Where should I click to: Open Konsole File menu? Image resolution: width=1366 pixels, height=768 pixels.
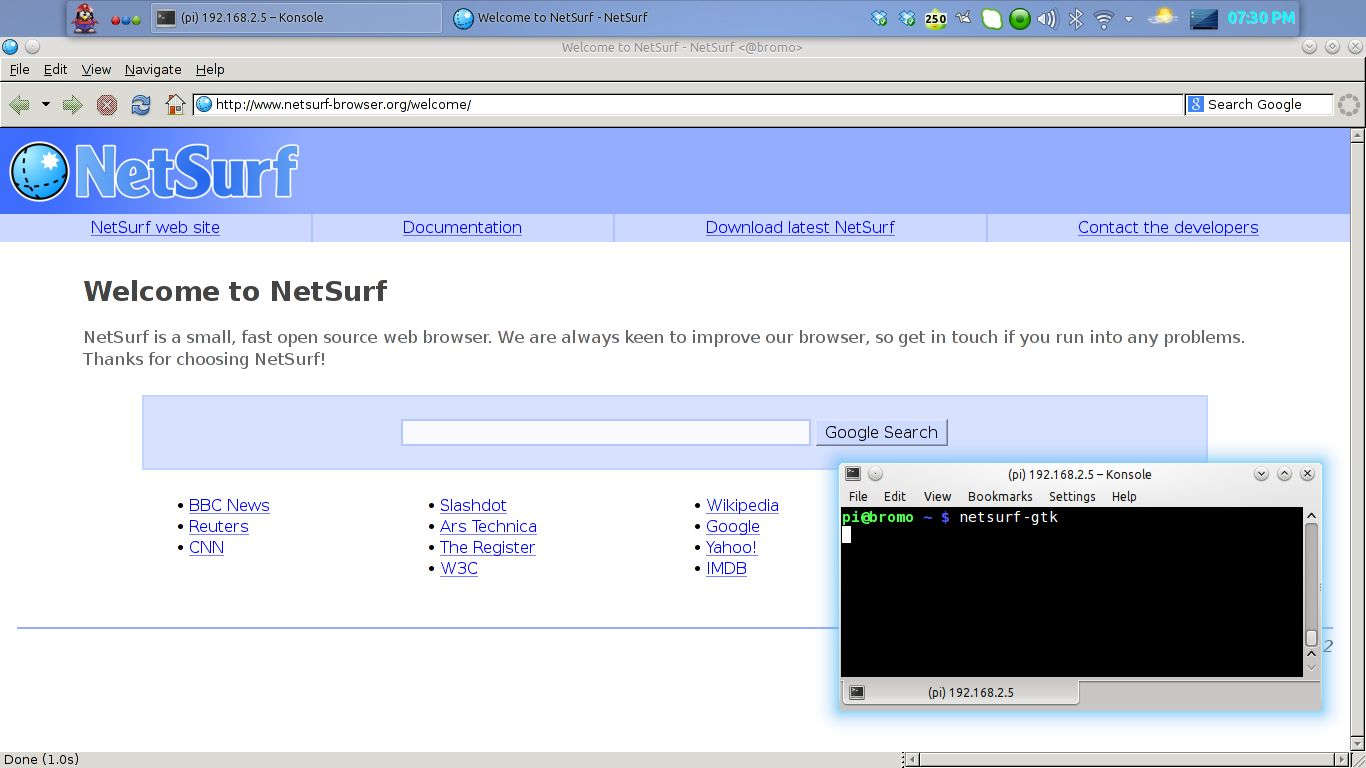point(858,496)
